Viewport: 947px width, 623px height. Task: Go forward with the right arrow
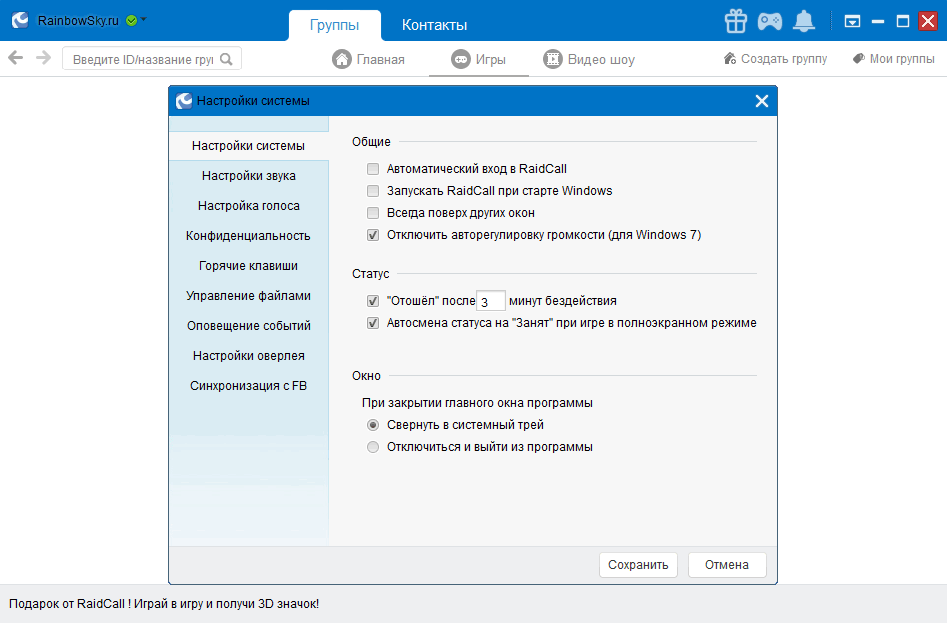(43, 58)
